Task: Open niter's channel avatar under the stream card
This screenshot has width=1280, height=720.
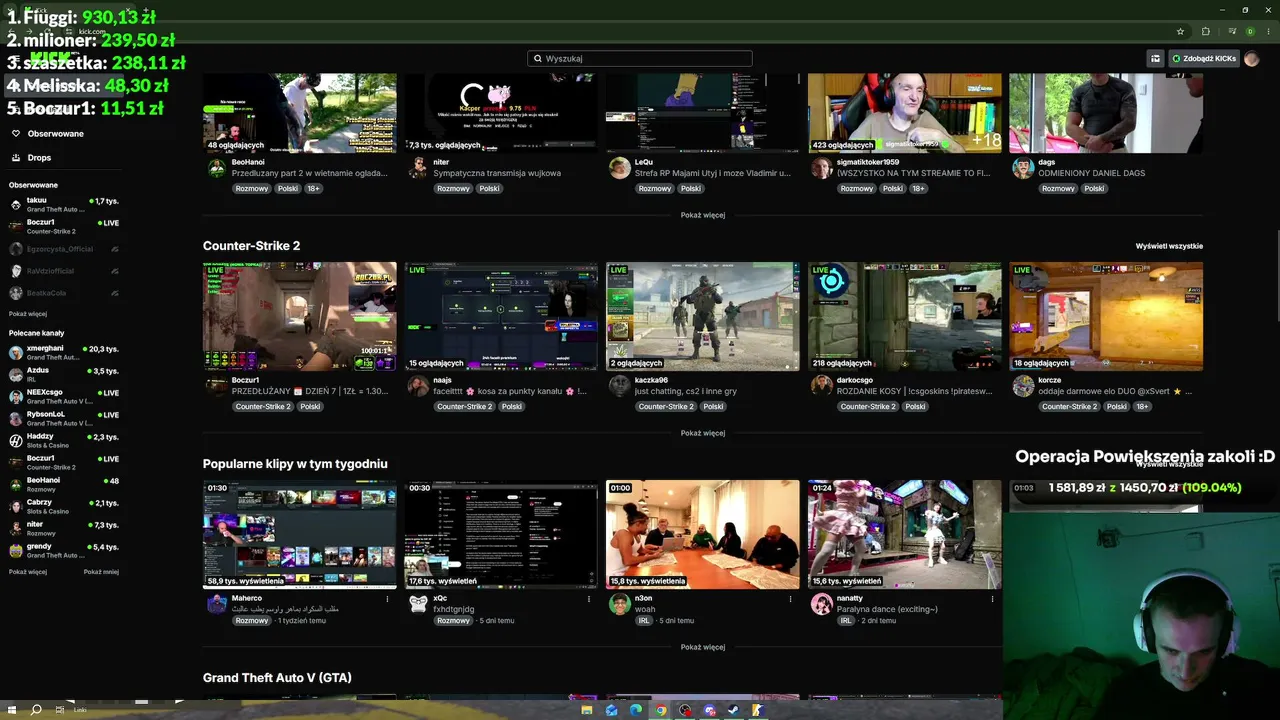Action: [x=418, y=167]
